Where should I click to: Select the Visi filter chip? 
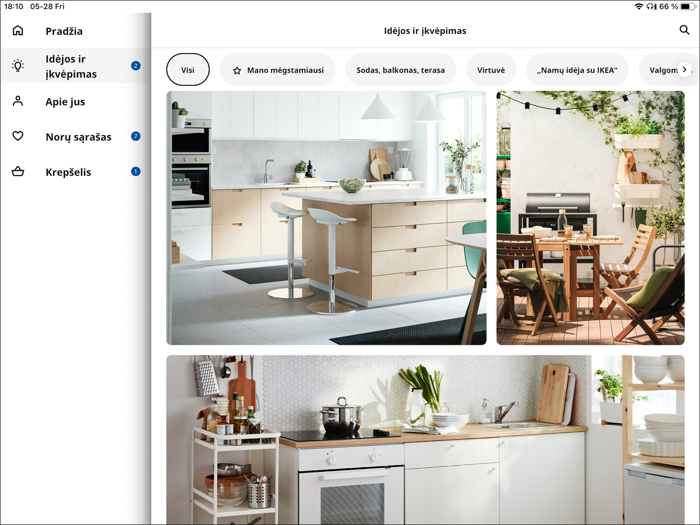(x=188, y=70)
